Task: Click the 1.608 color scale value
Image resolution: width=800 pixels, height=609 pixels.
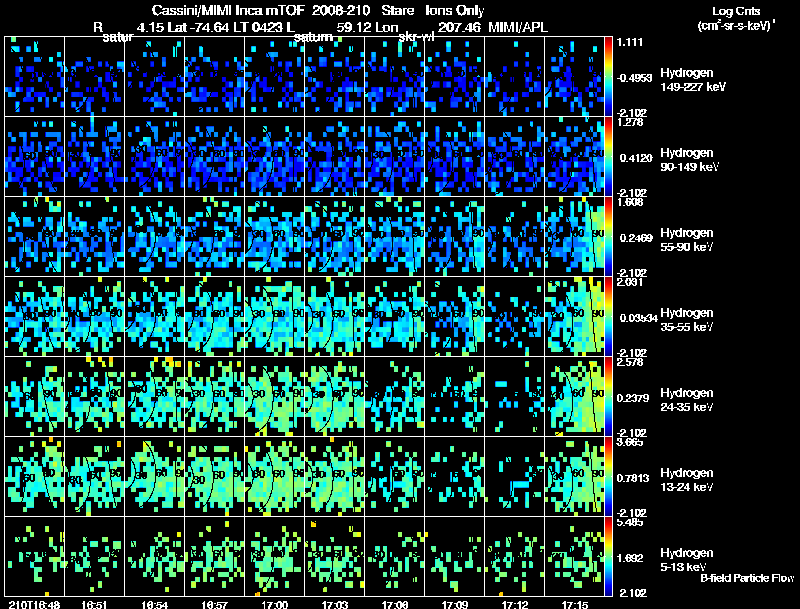Action: (630, 202)
